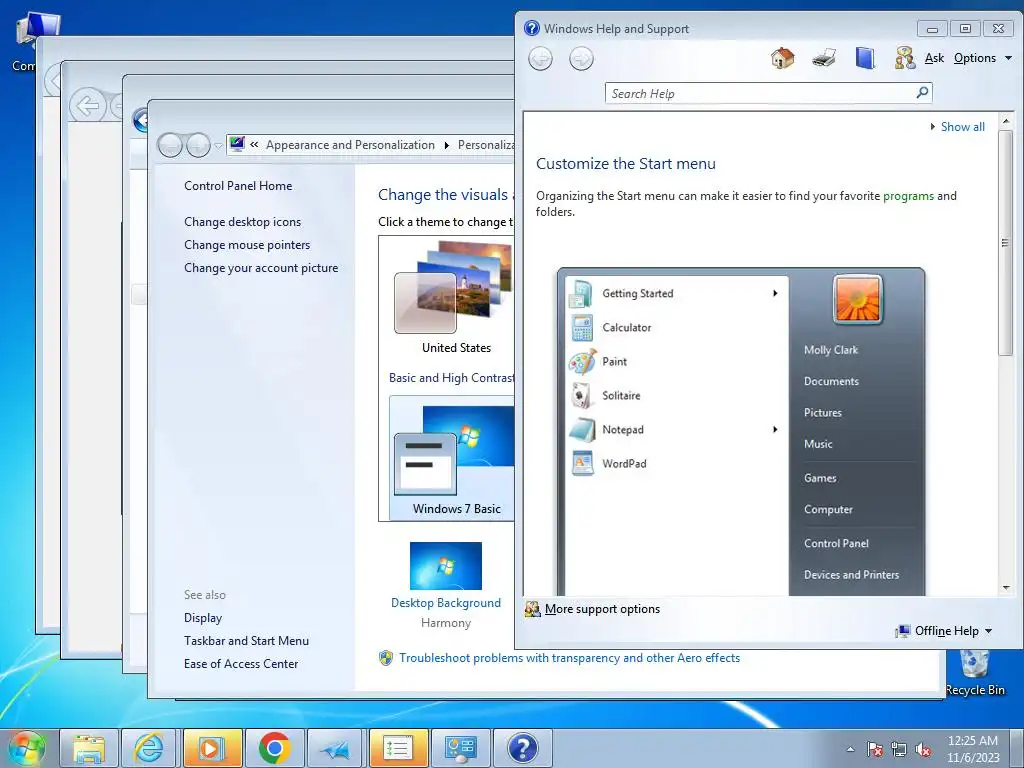The image size is (1024, 768).
Task: Switch to Help and Support taskbar icon
Action: pyautogui.click(x=522, y=748)
